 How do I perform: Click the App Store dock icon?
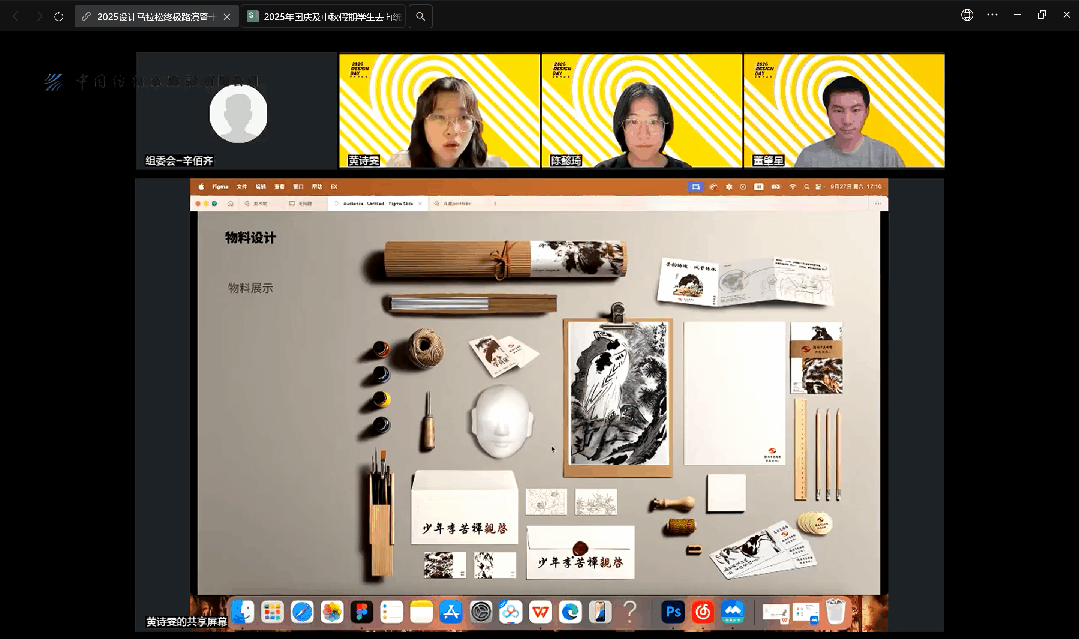point(451,611)
